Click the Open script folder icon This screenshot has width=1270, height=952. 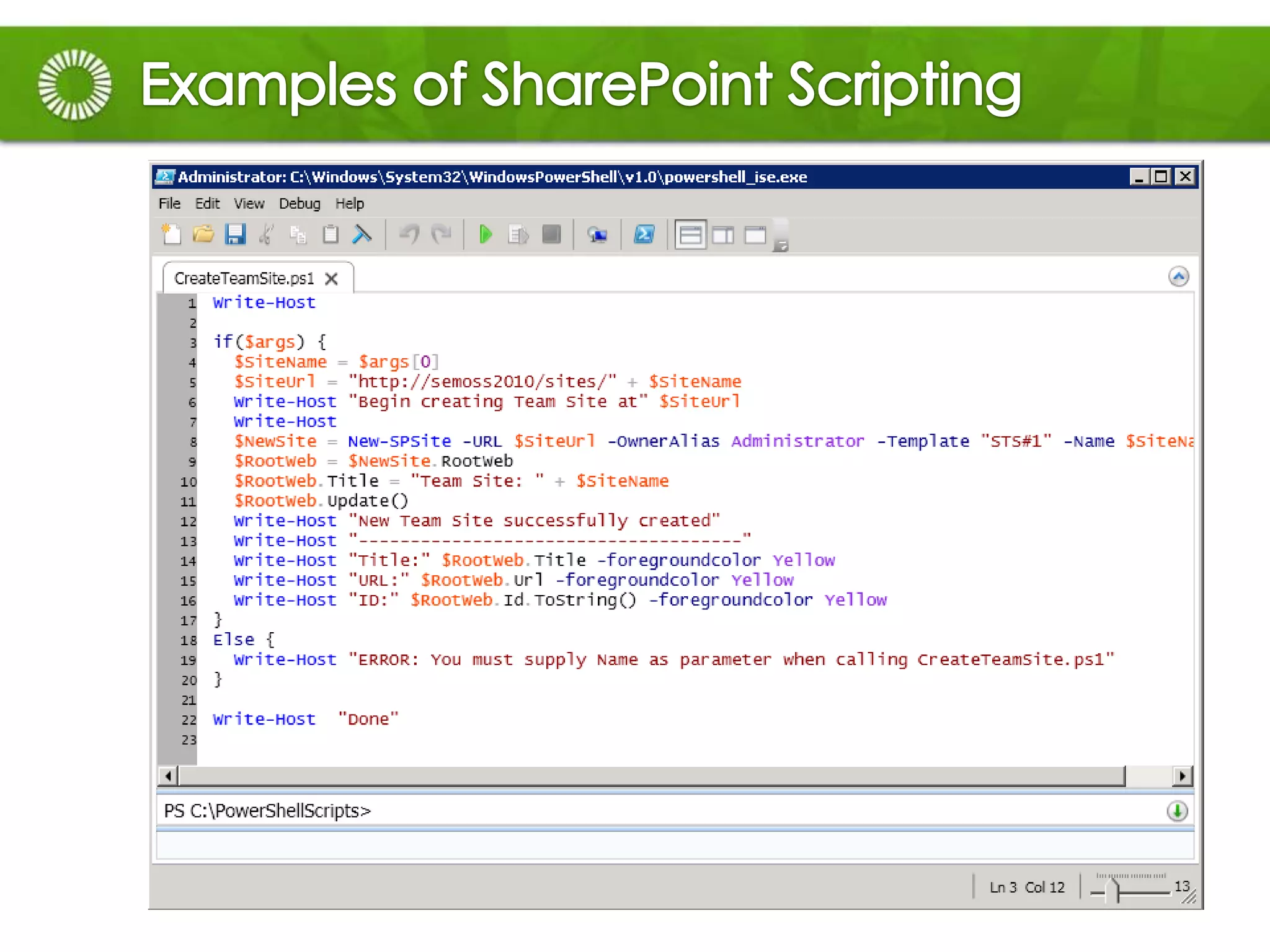203,235
